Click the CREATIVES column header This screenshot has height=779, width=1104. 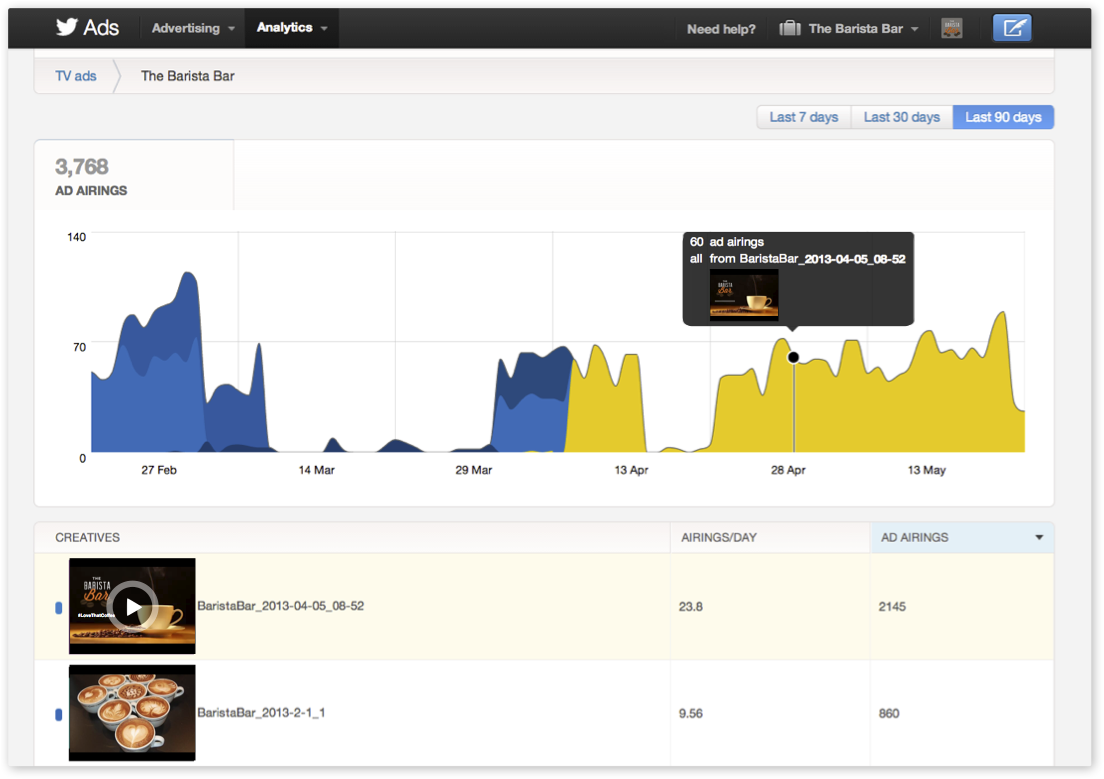[87, 537]
